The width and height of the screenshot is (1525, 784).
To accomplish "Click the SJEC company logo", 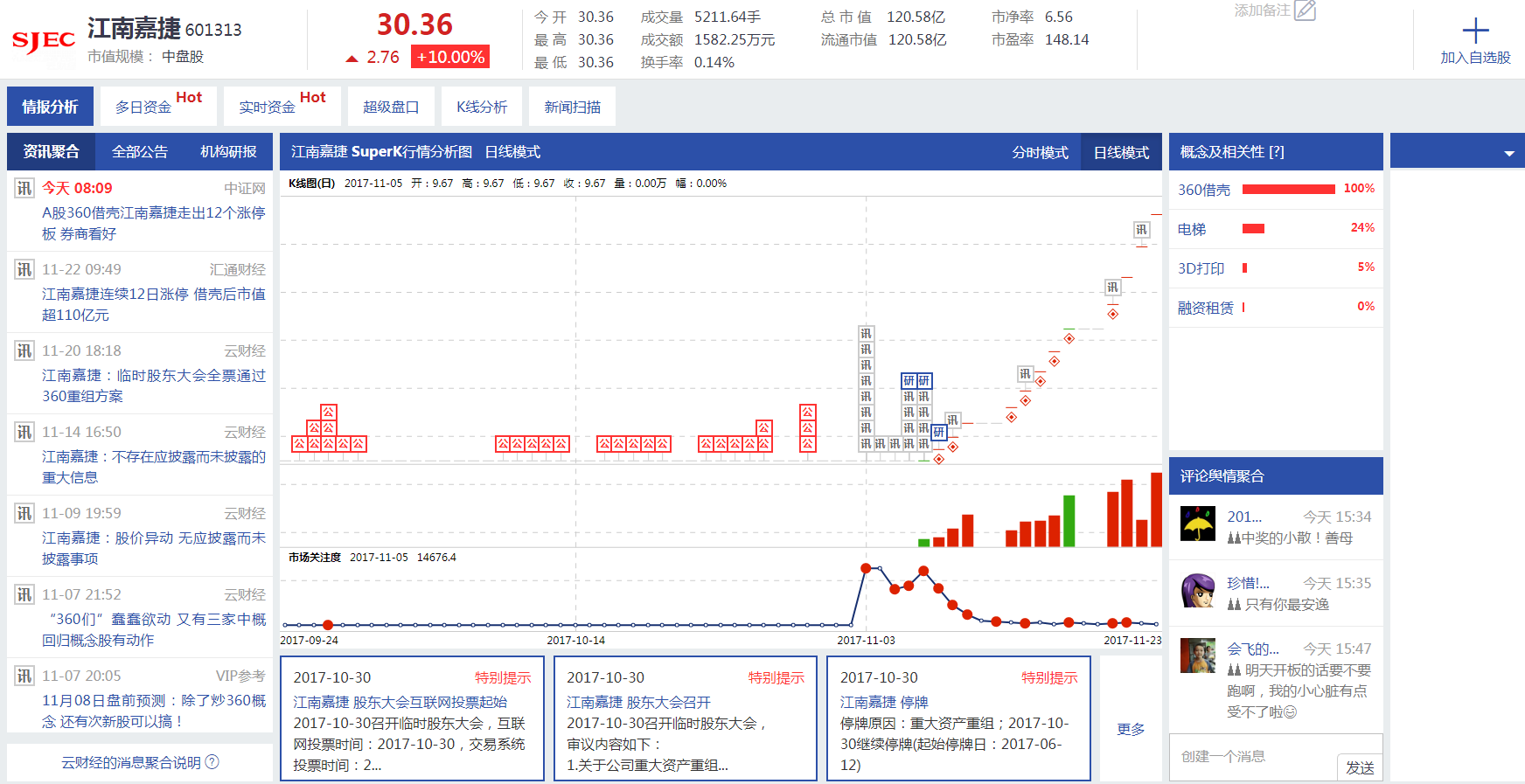I will 43,41.
